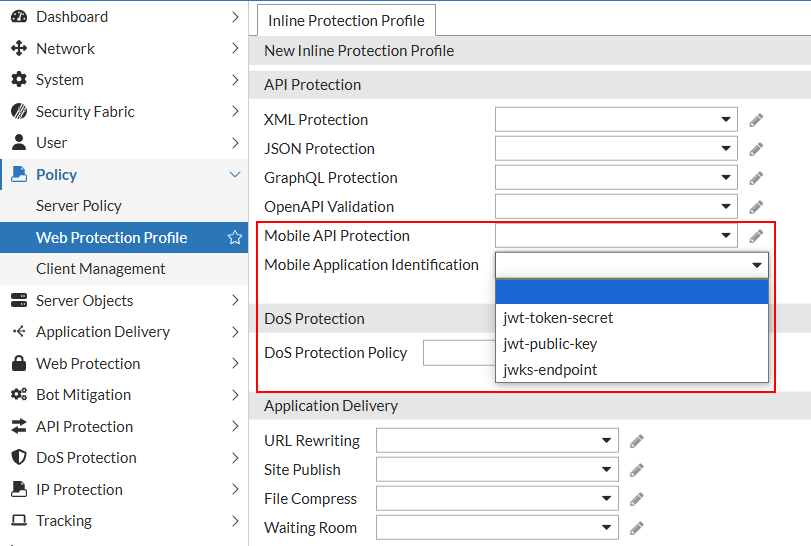Select jwt-token-secret from the dropdown list
The height and width of the screenshot is (546, 811).
coord(558,318)
